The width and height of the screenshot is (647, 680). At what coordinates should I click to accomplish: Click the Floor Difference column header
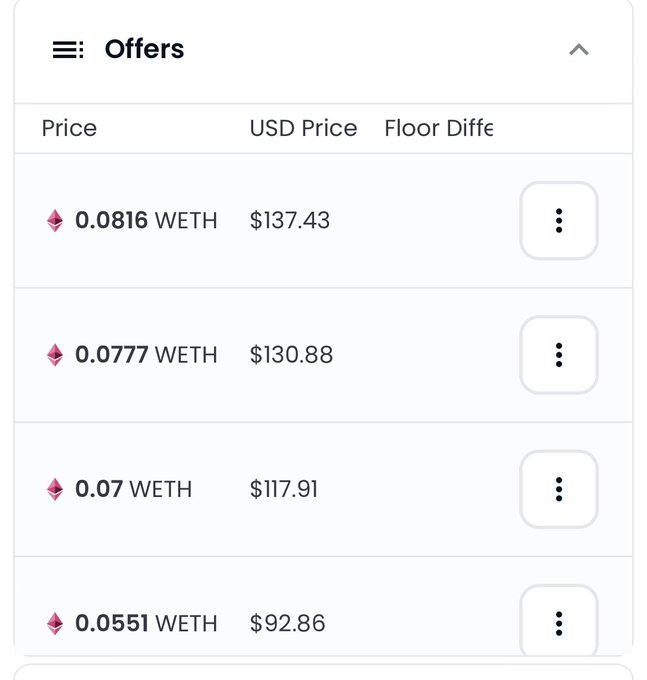tap(438, 128)
